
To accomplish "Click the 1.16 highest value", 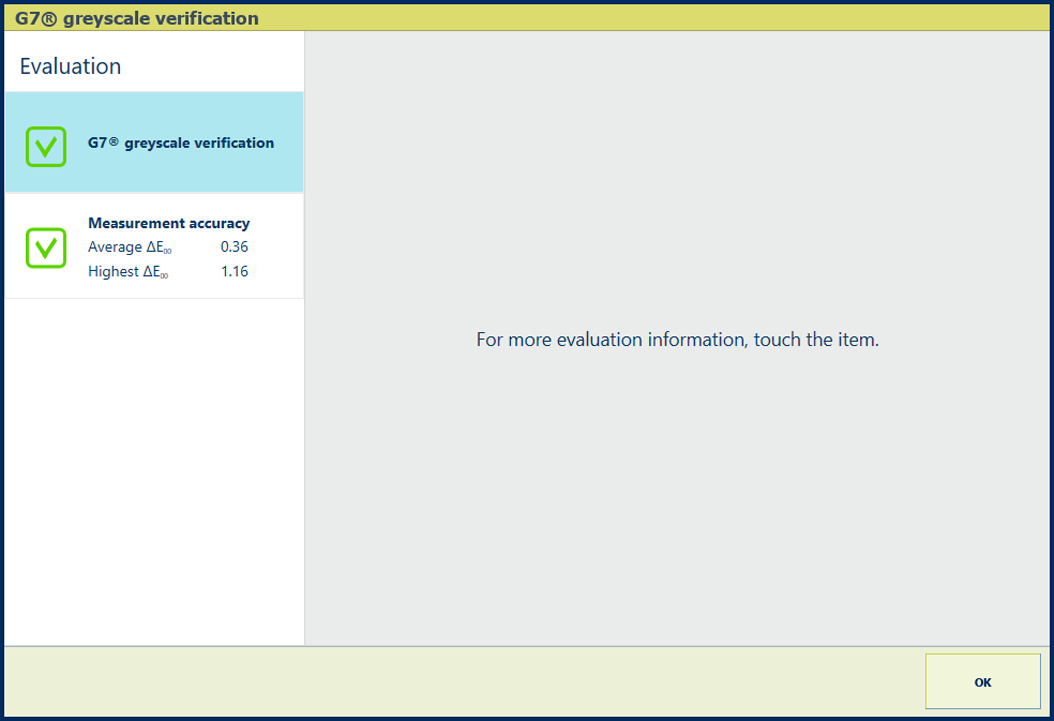I will 234,272.
